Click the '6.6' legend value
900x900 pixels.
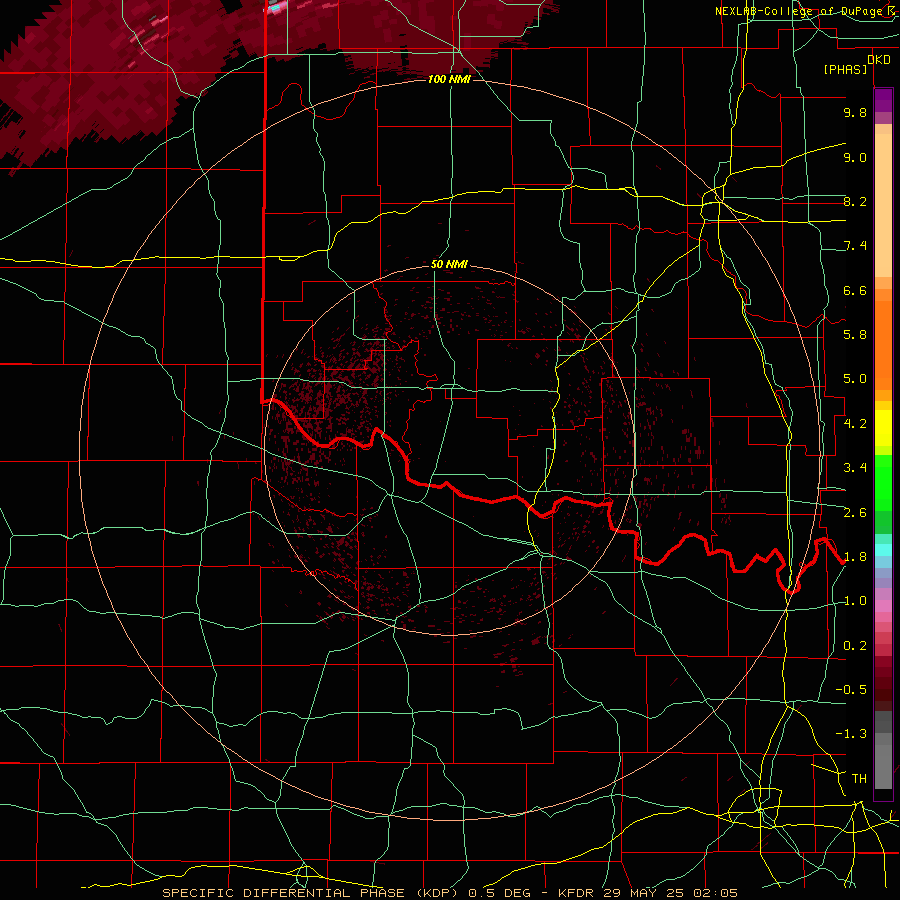855,290
